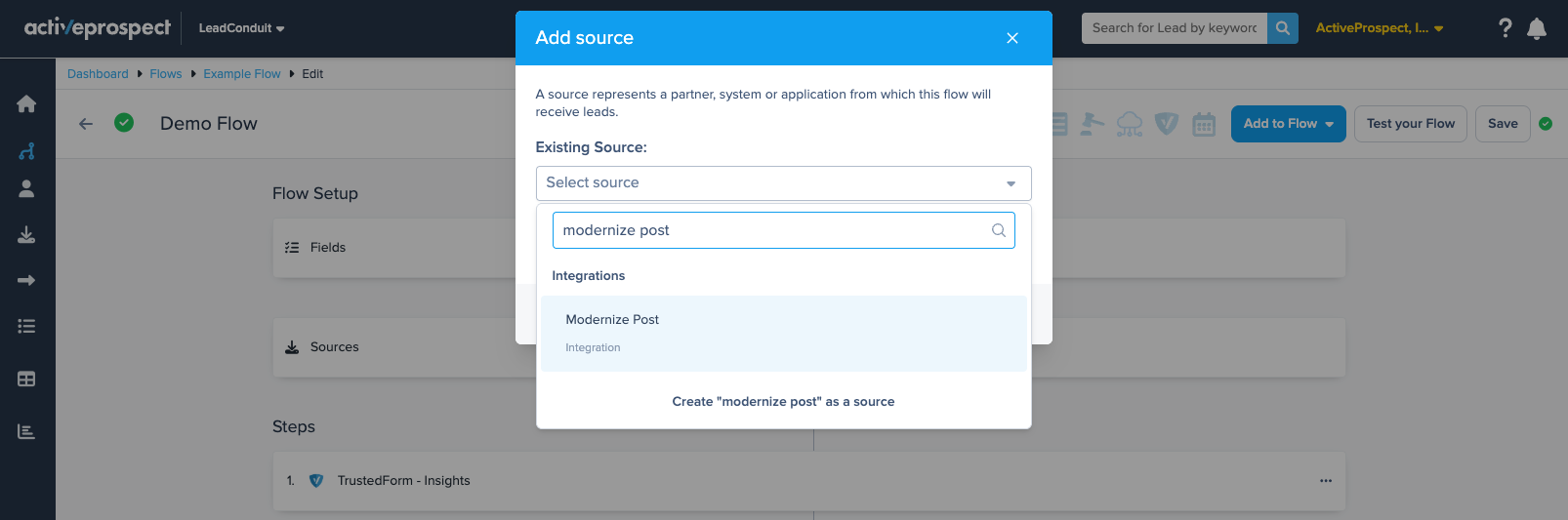
Task: Click green check status next to Demo Flow
Action: click(124, 123)
